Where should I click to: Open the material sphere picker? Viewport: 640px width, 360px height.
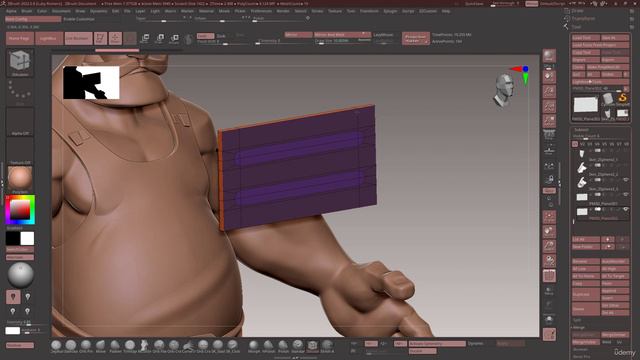(x=20, y=180)
